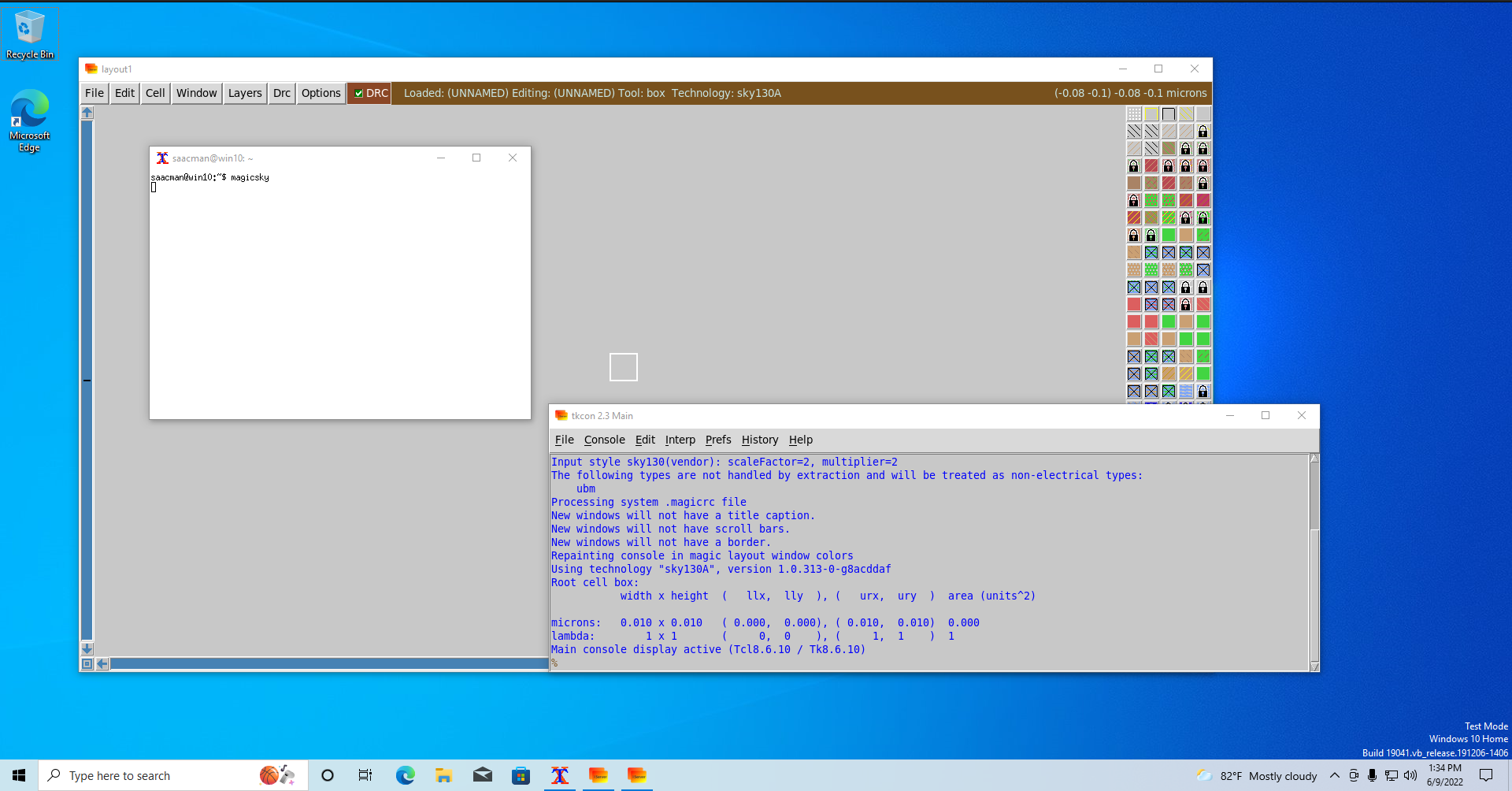The width and height of the screenshot is (1512, 791).
Task: Click the Window menu button in layout1
Action: click(x=196, y=93)
